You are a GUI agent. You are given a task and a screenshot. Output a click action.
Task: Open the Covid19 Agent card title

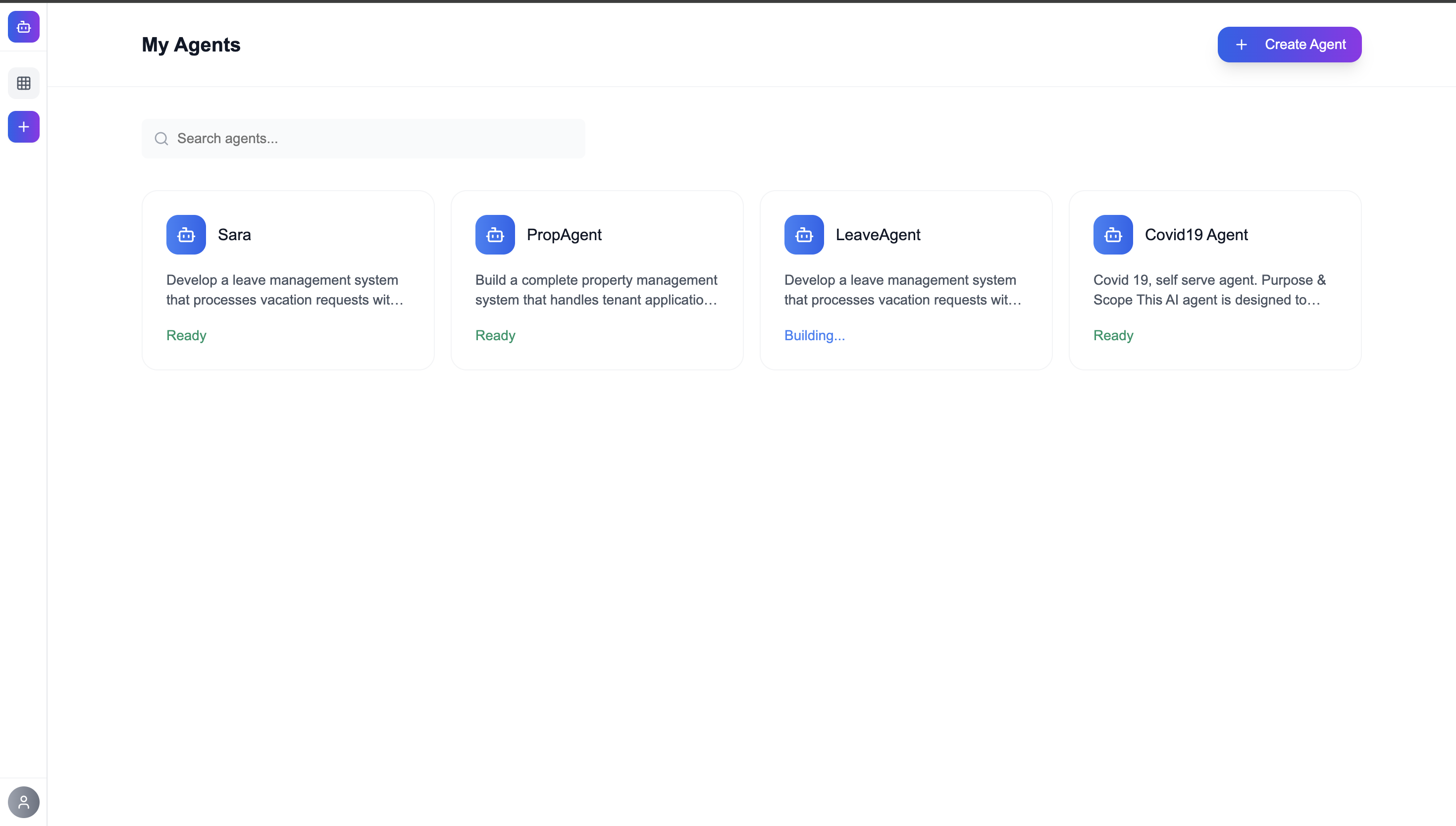coord(1196,234)
